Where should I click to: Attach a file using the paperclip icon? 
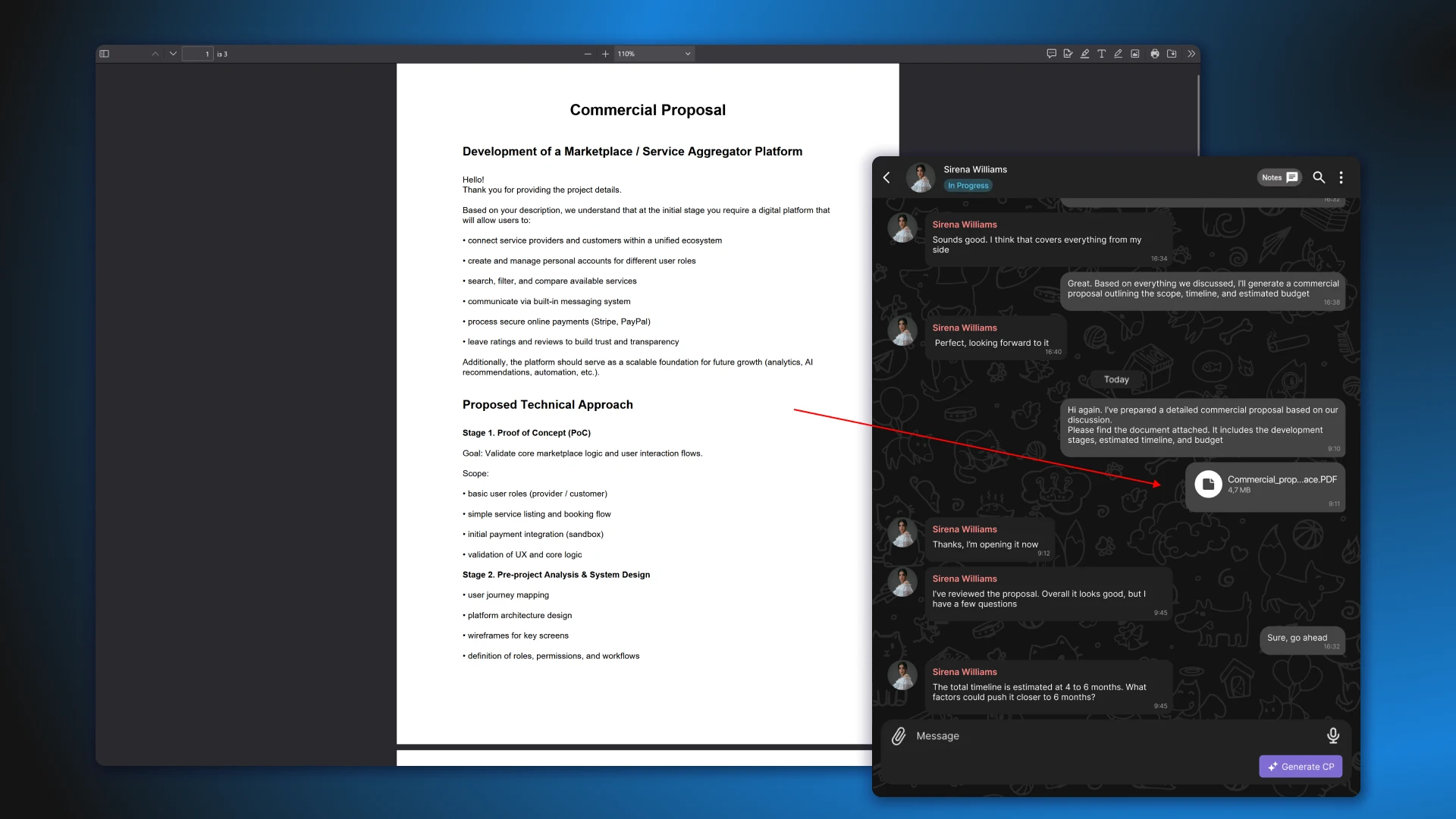tap(898, 736)
